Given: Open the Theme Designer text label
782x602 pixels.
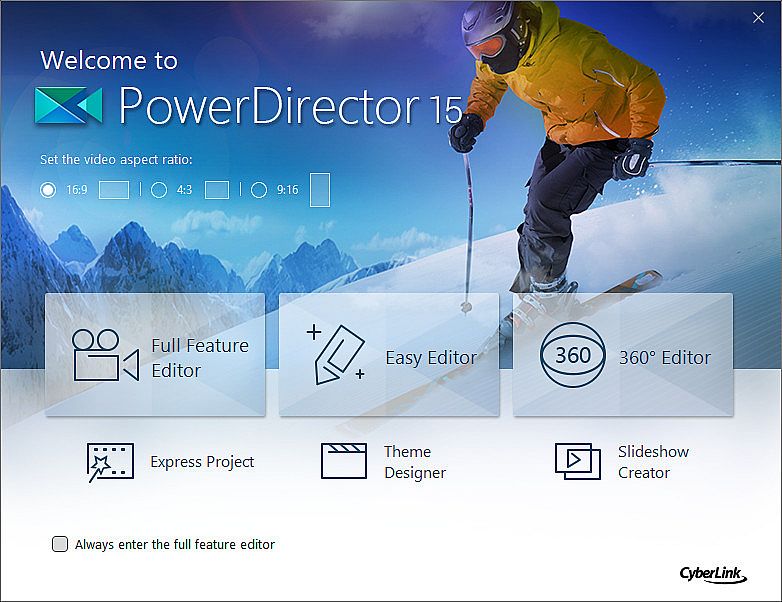Looking at the screenshot, I should pos(414,462).
